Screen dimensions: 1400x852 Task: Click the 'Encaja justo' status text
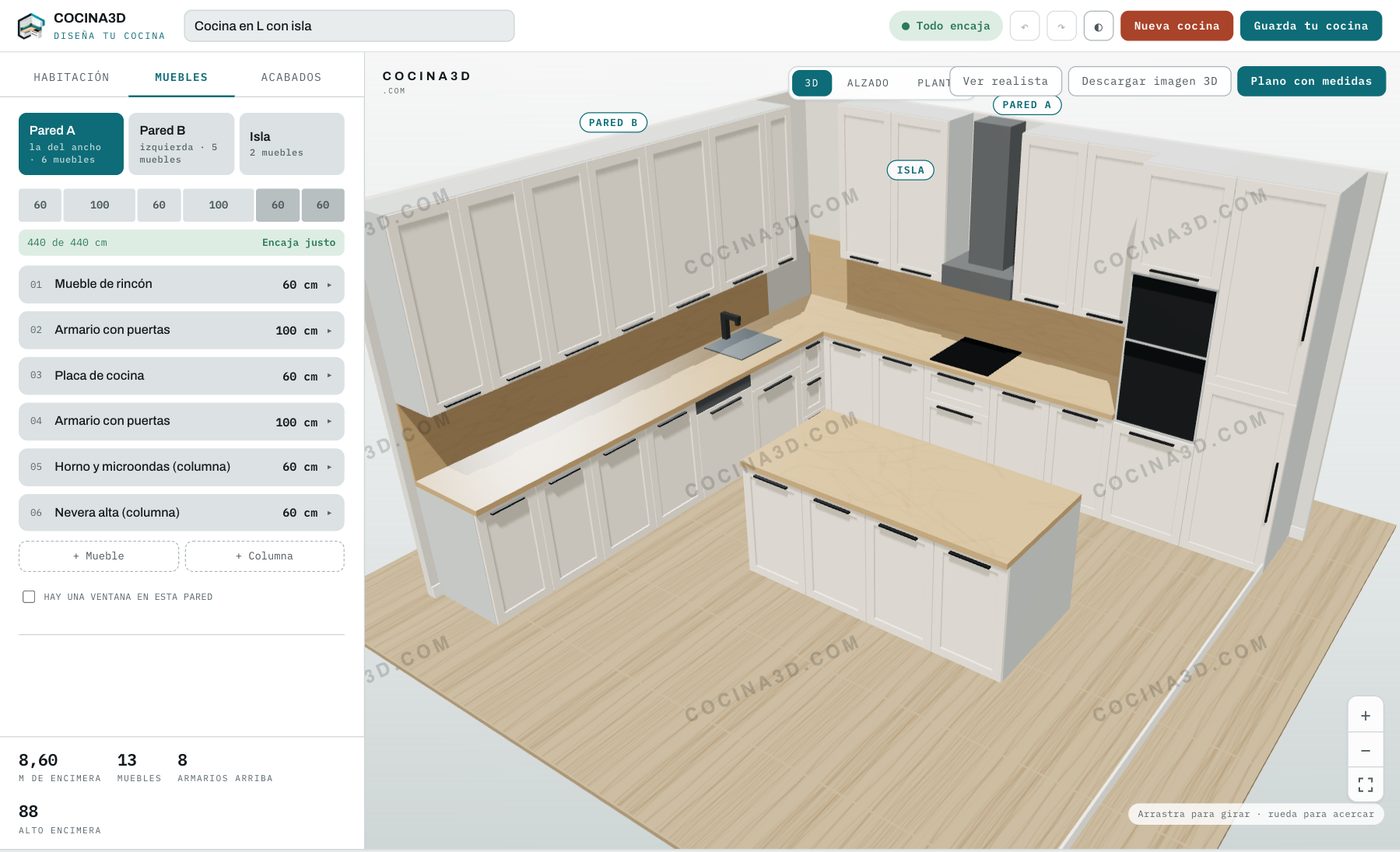click(x=298, y=243)
